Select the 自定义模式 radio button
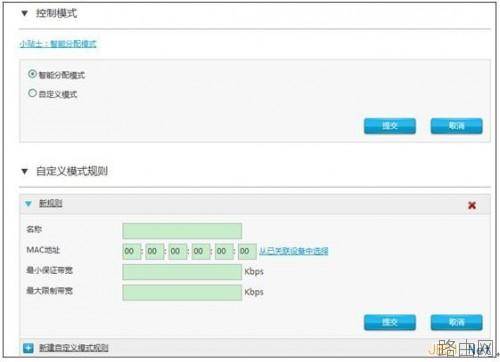The image size is (500, 362). tap(32, 93)
